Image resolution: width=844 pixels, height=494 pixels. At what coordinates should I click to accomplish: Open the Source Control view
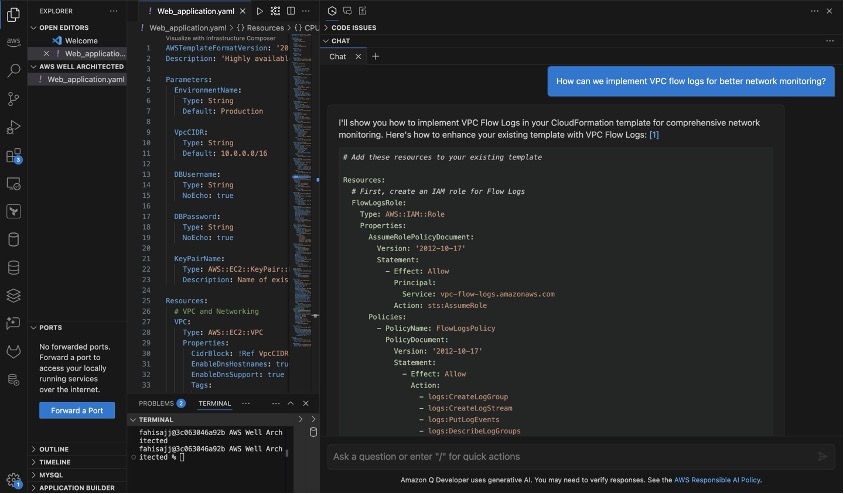click(x=13, y=98)
